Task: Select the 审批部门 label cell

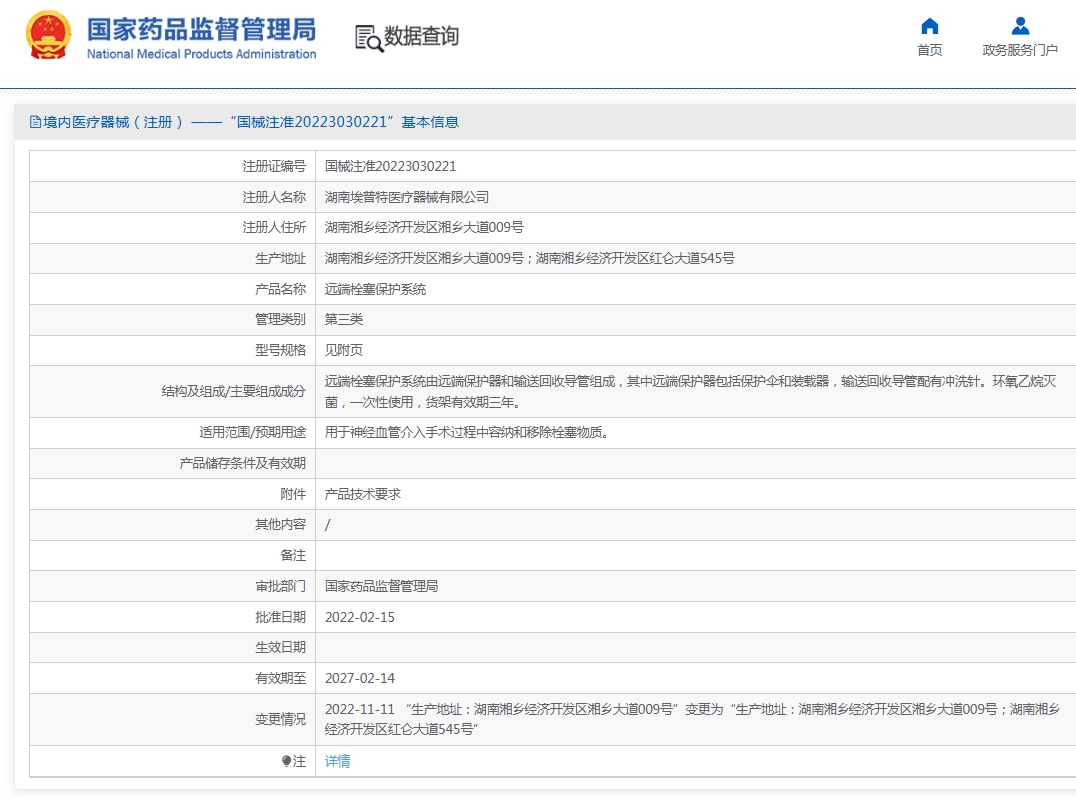Action: (172, 586)
